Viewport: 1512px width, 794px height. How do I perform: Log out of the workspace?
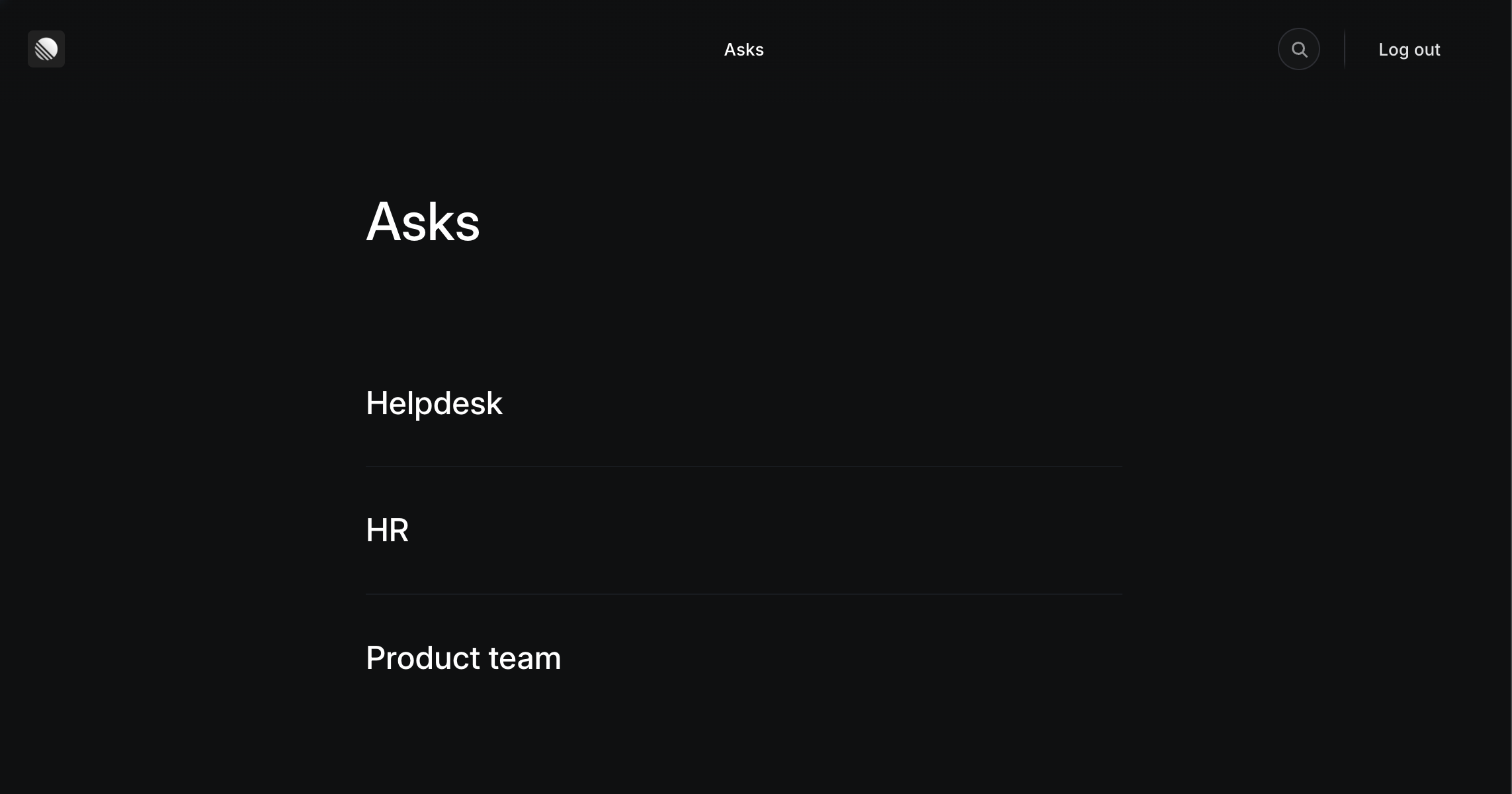pyautogui.click(x=1409, y=48)
